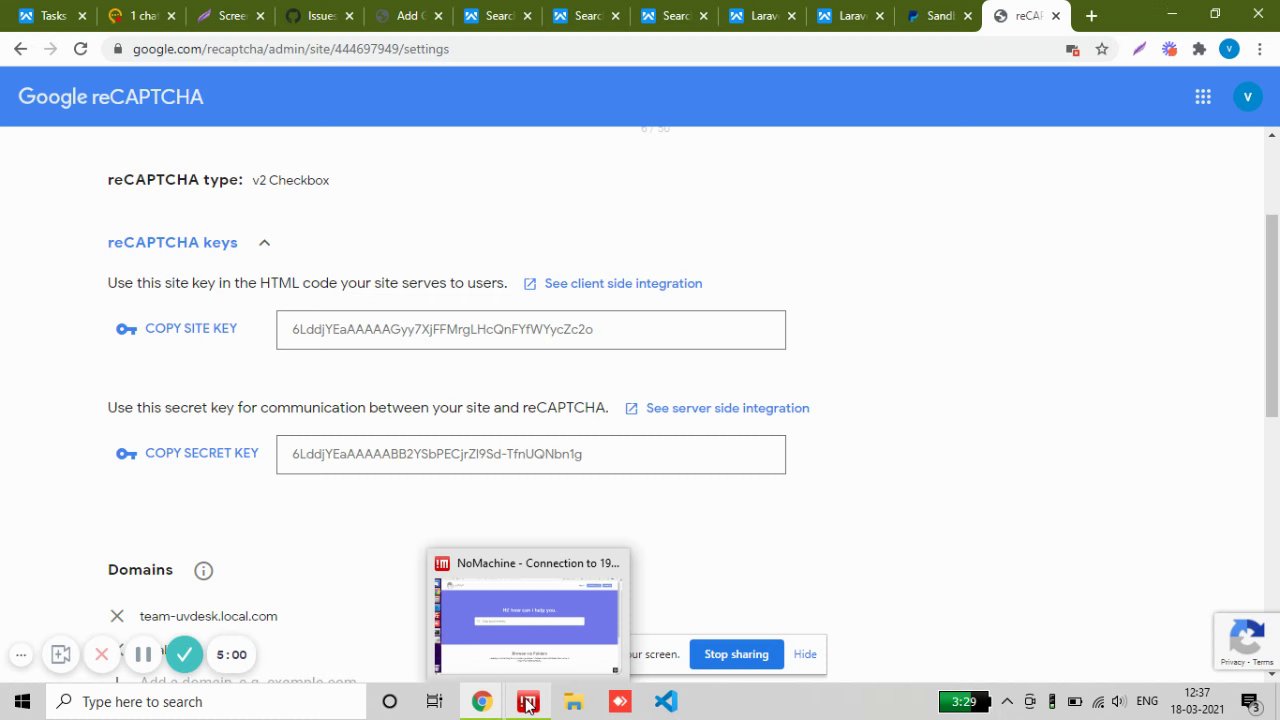The width and height of the screenshot is (1280, 720).
Task: Click the recorder camera toggle icon
Action: pos(61,655)
